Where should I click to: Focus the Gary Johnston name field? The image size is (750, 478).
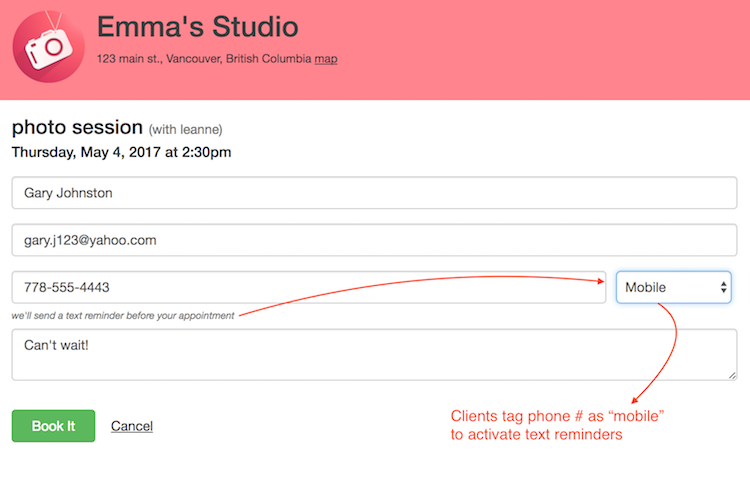374,193
